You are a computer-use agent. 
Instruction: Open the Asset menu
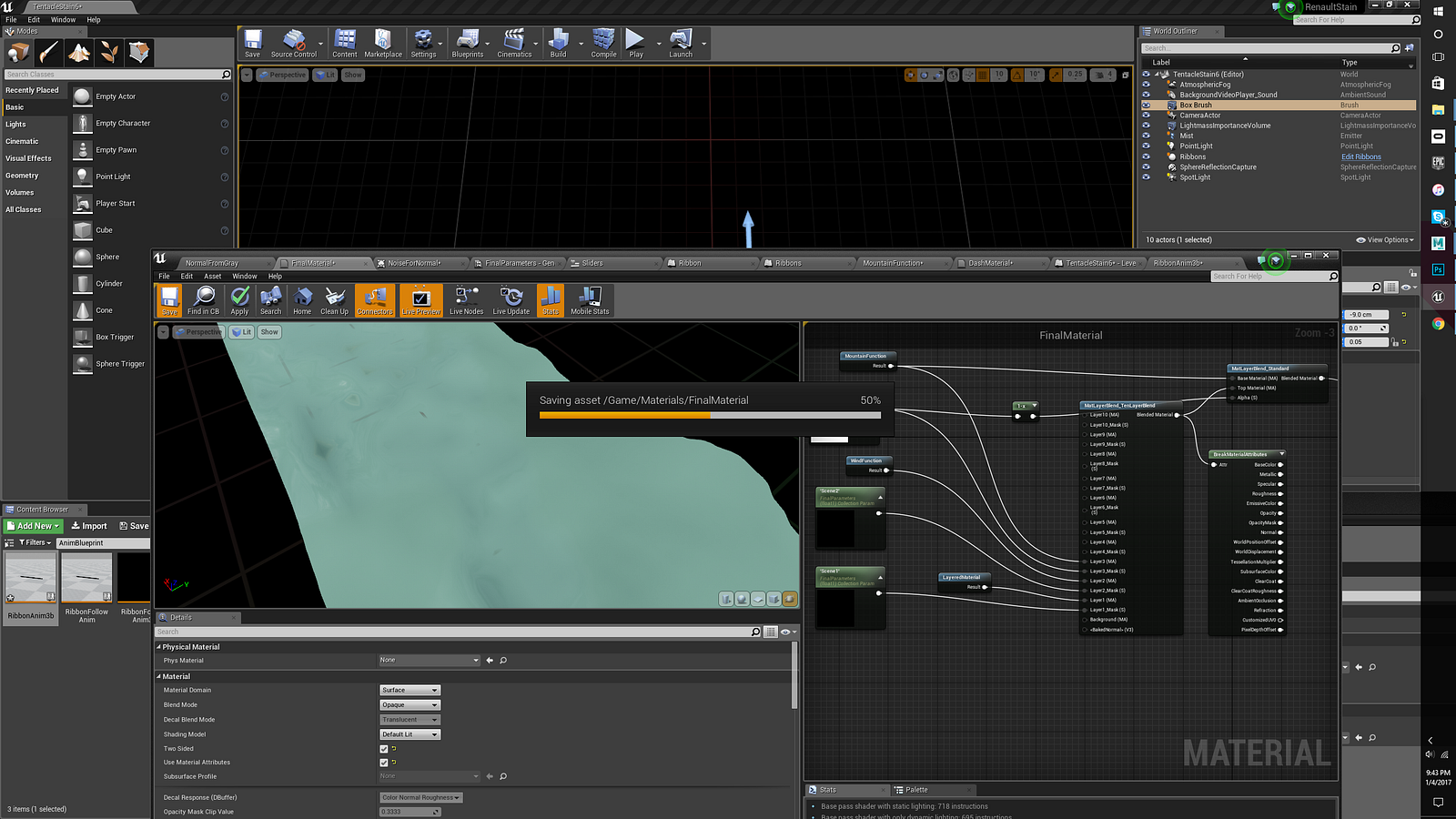212,277
